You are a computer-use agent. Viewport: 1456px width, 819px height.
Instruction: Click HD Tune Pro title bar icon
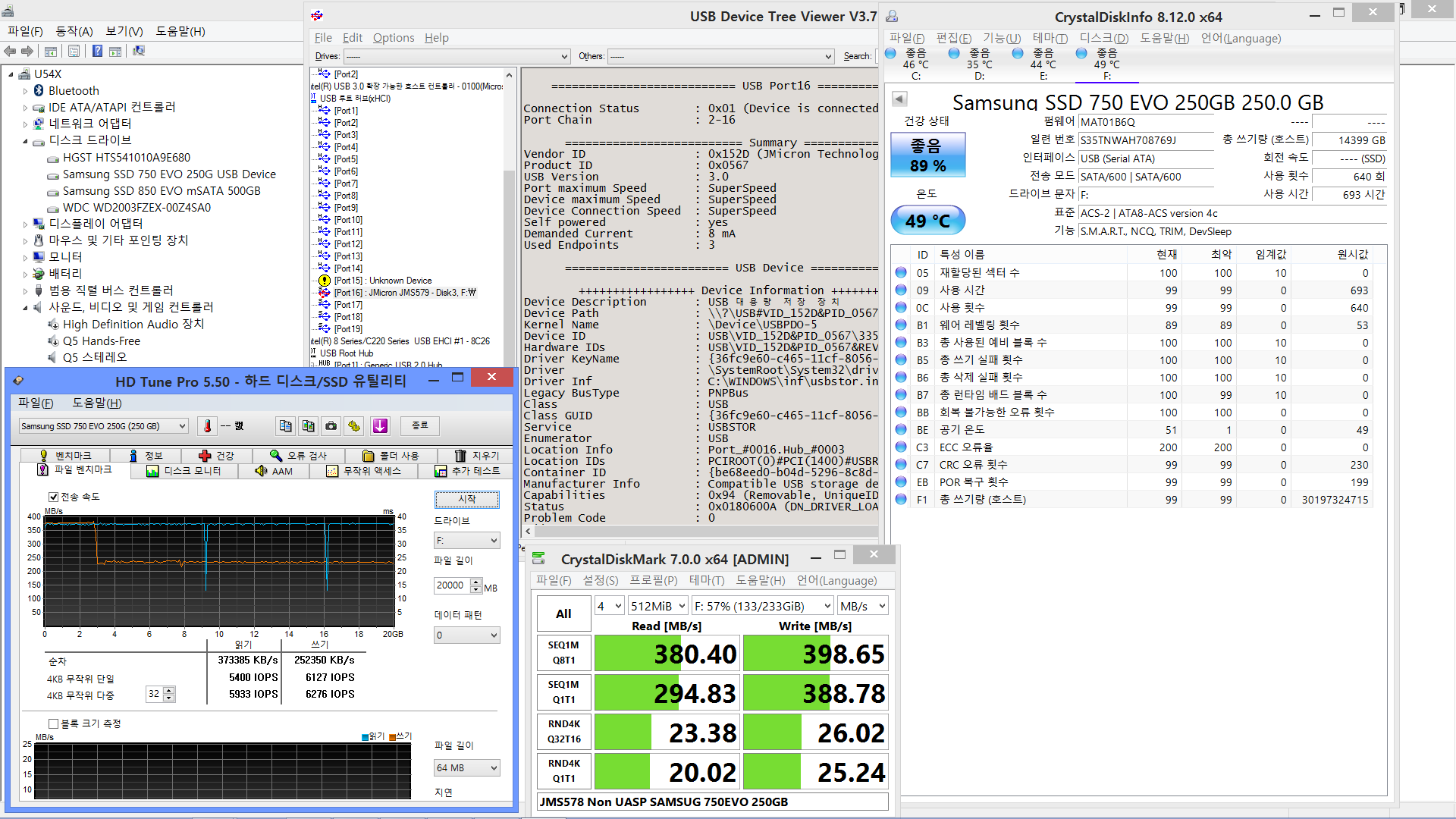(18, 381)
